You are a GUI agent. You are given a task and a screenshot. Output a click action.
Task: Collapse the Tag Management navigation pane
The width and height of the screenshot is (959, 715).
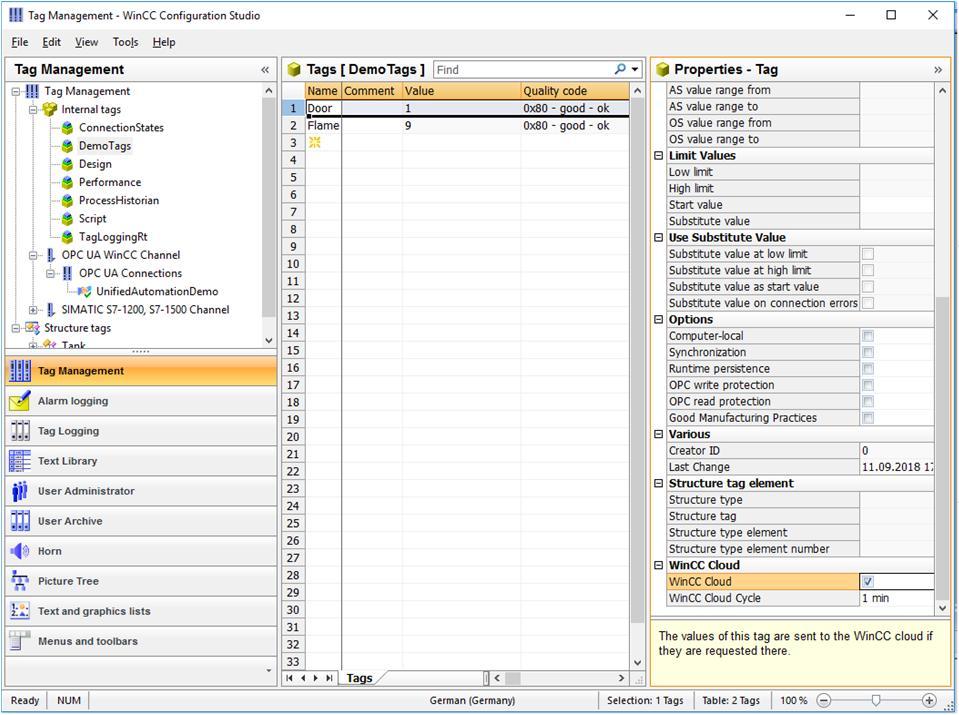[x=265, y=70]
